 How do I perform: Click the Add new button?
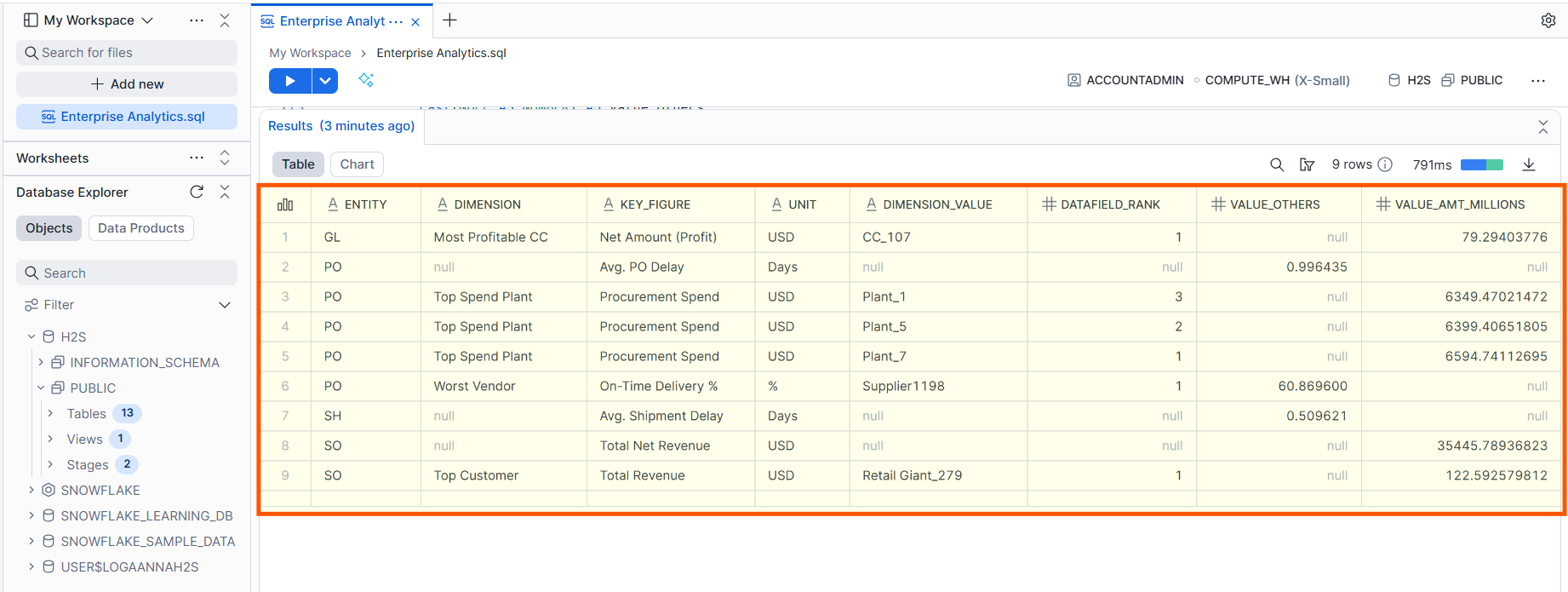127,84
